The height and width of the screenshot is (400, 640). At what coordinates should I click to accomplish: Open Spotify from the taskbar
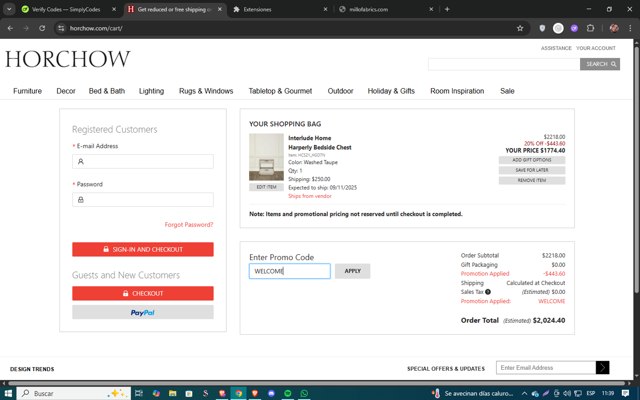point(288,393)
